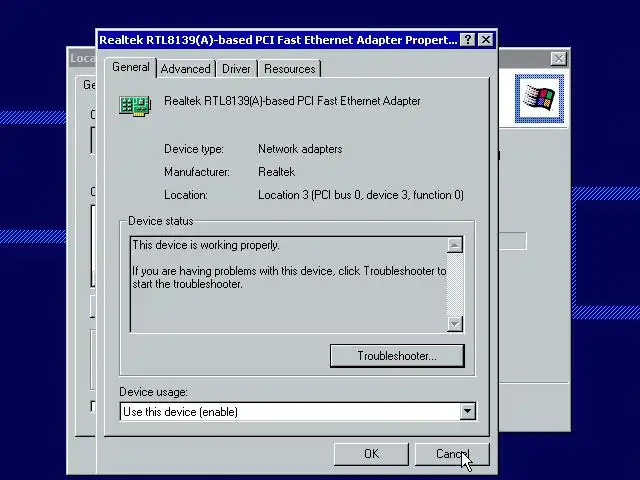The image size is (640, 480).
Task: Expand the Device usage dropdown arrow
Action: click(x=467, y=411)
